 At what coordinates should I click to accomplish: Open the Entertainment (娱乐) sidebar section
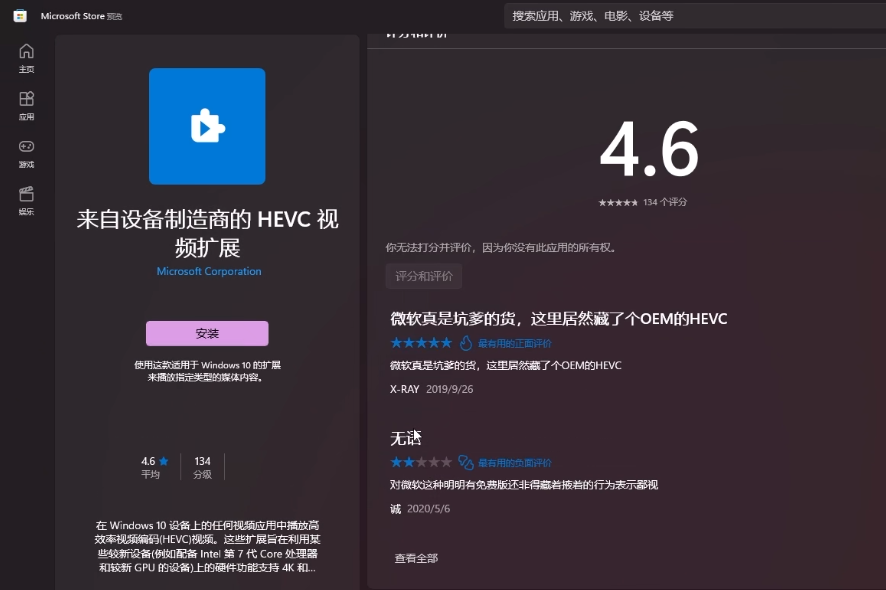tap(27, 201)
